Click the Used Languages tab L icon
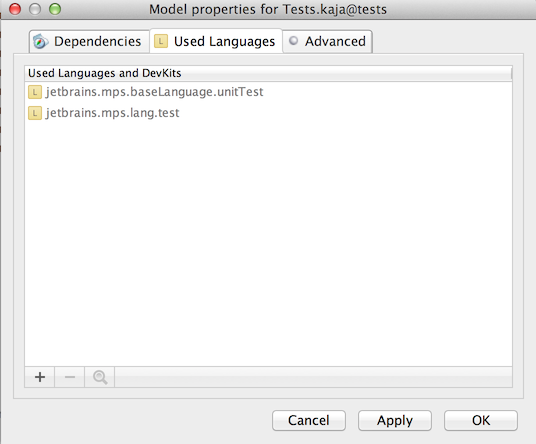Viewport: 536px width, 444px height. [x=161, y=41]
